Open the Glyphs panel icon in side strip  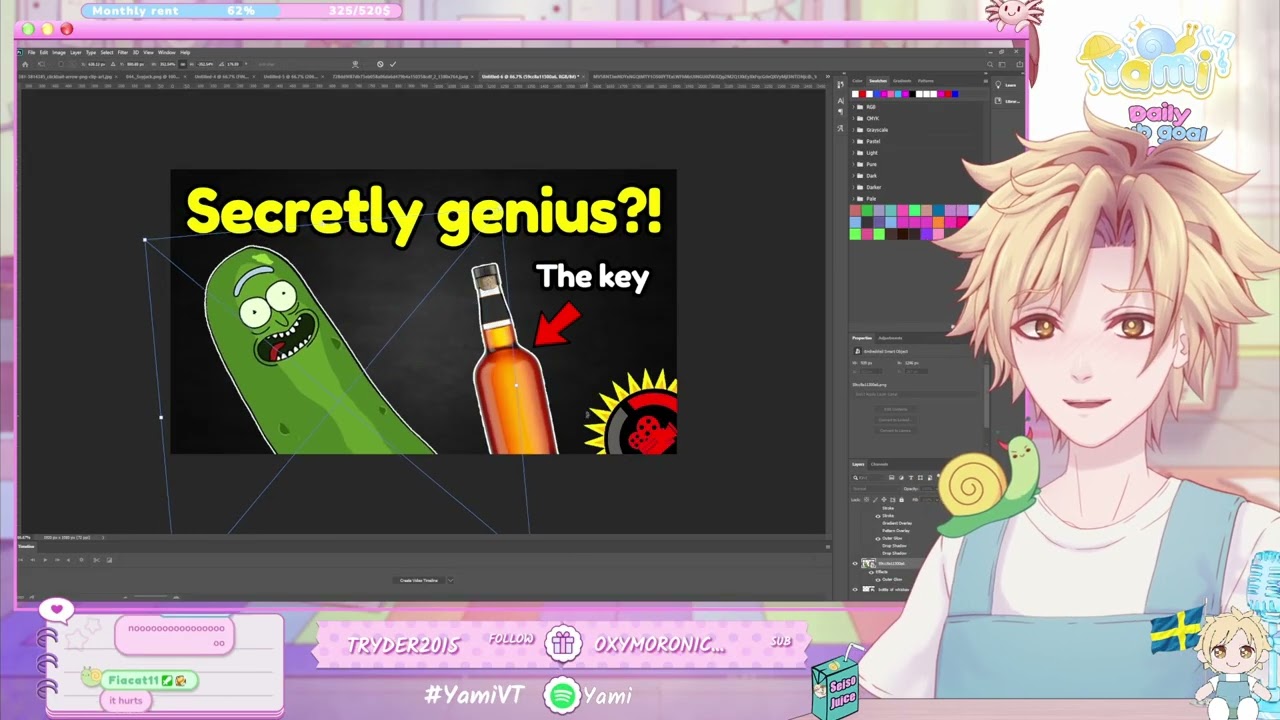[840, 128]
